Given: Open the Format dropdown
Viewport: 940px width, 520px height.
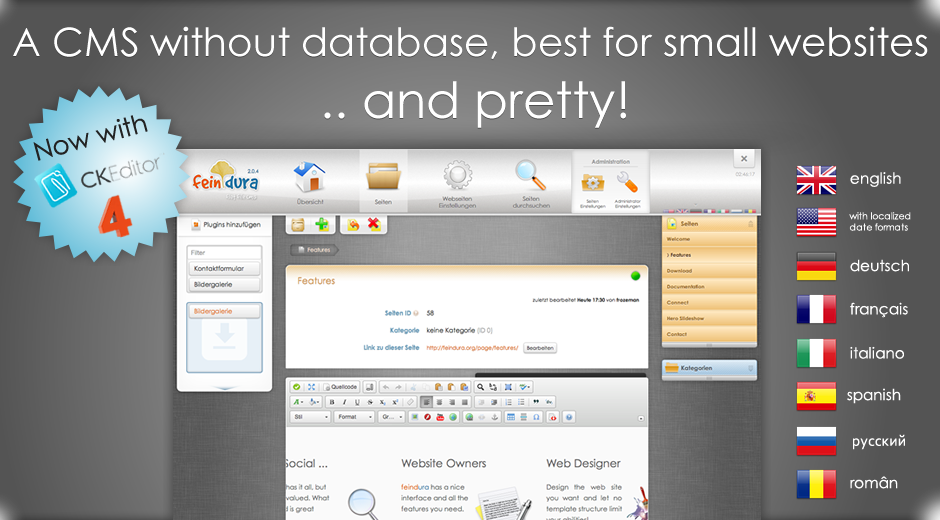Looking at the screenshot, I should click(354, 417).
